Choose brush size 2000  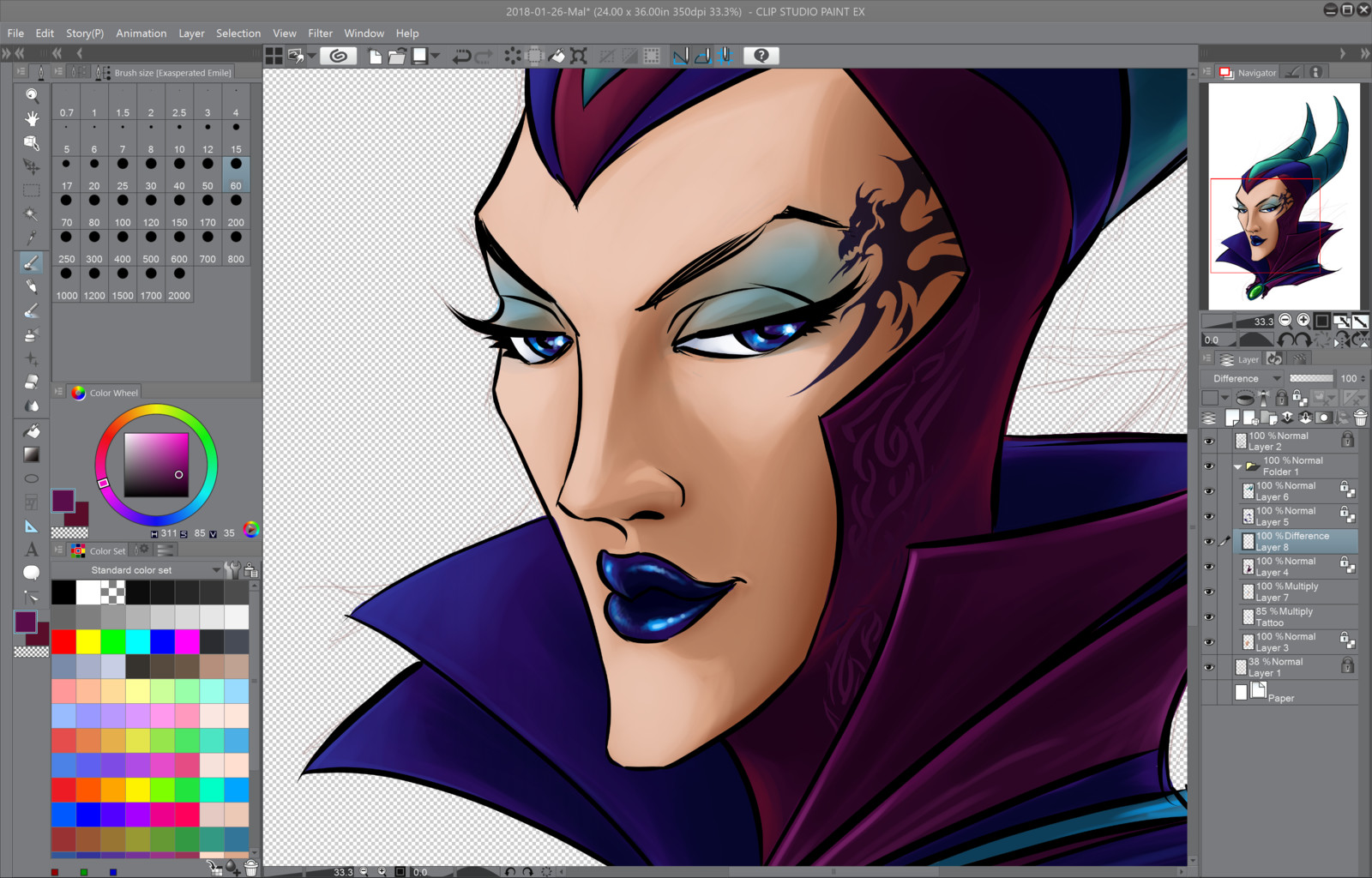[179, 284]
